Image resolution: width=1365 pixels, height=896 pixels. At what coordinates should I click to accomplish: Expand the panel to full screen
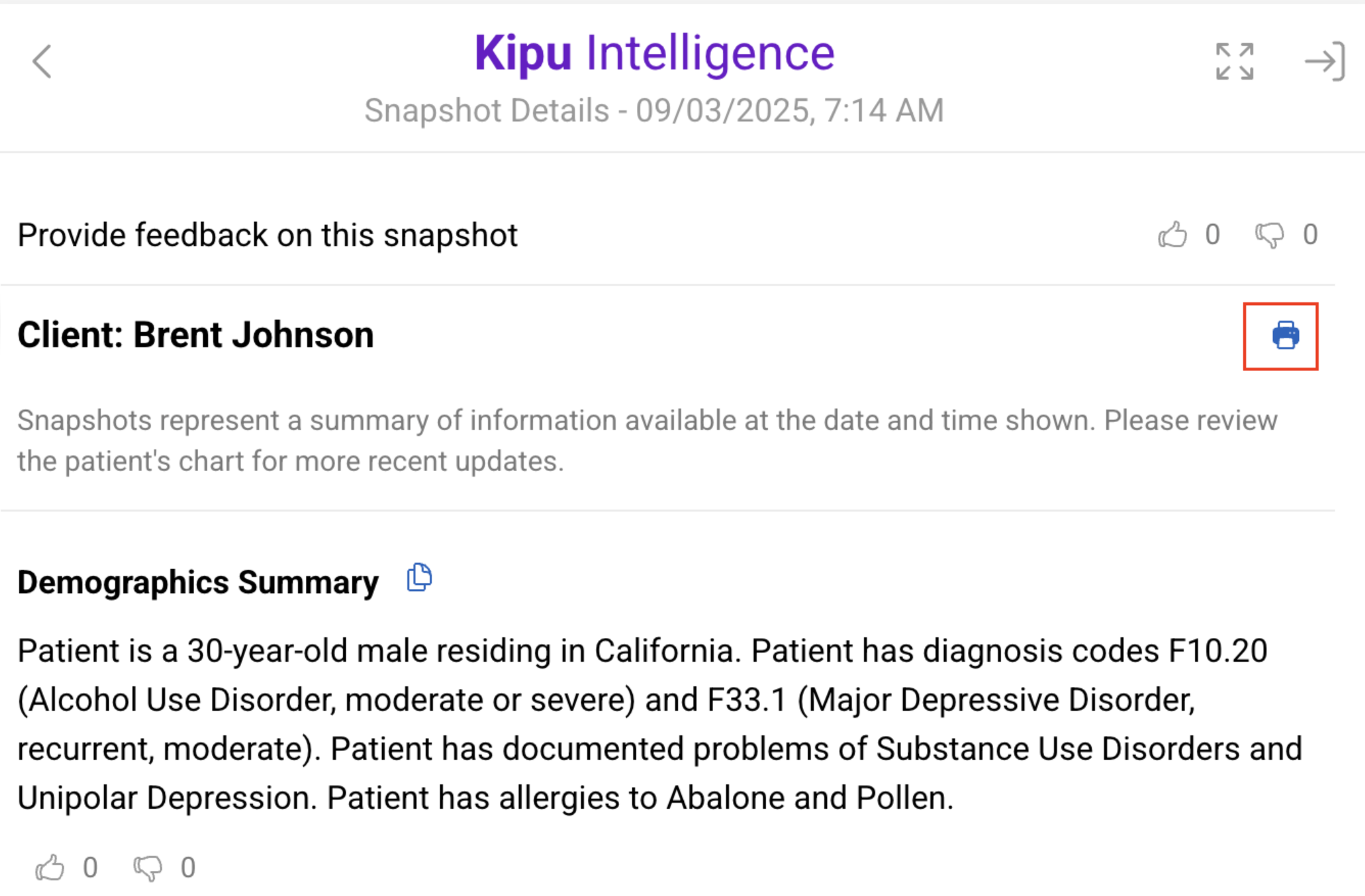[x=1234, y=62]
